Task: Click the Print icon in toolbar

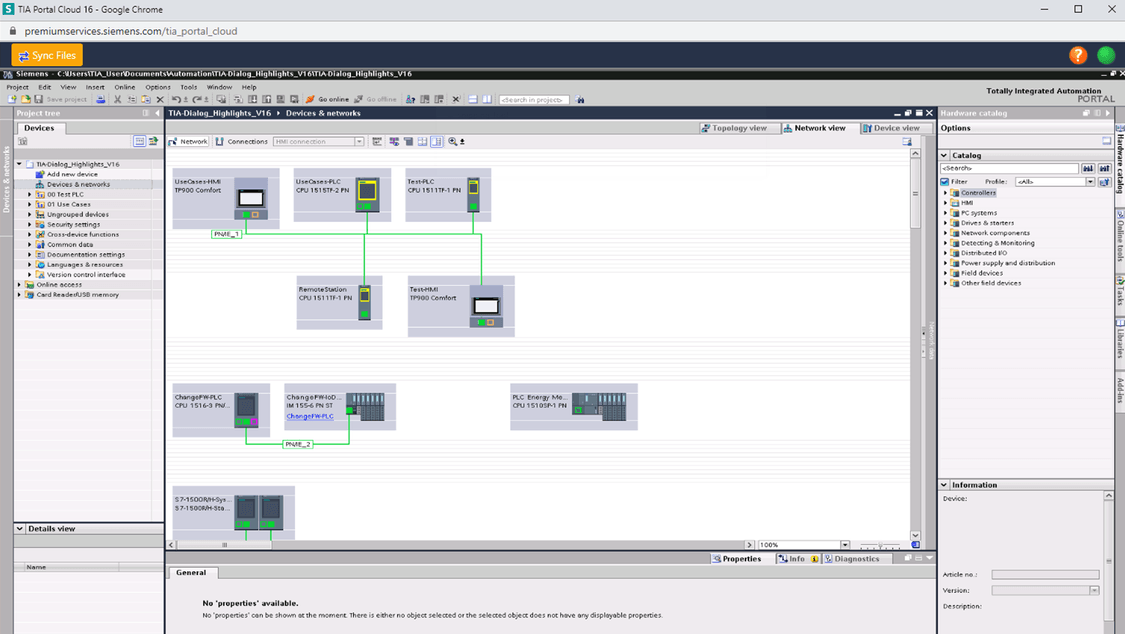Action: point(100,100)
